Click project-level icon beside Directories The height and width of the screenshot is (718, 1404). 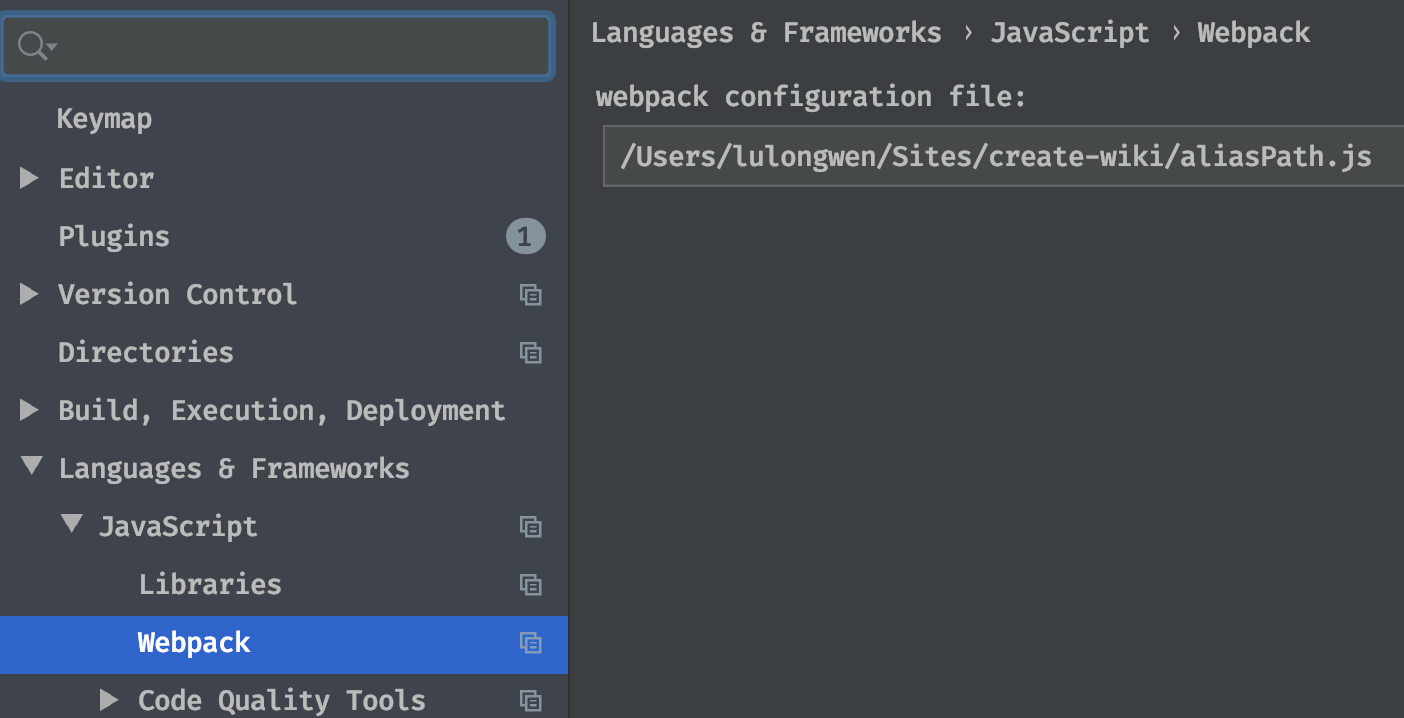point(531,353)
